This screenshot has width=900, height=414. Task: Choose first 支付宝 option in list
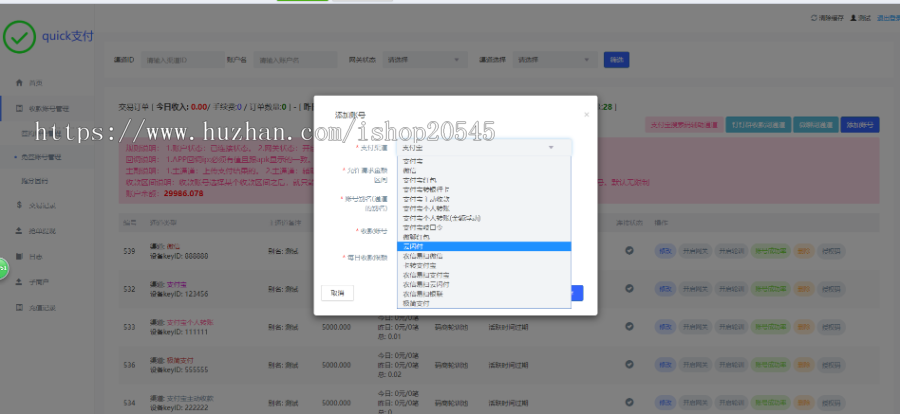pos(484,161)
